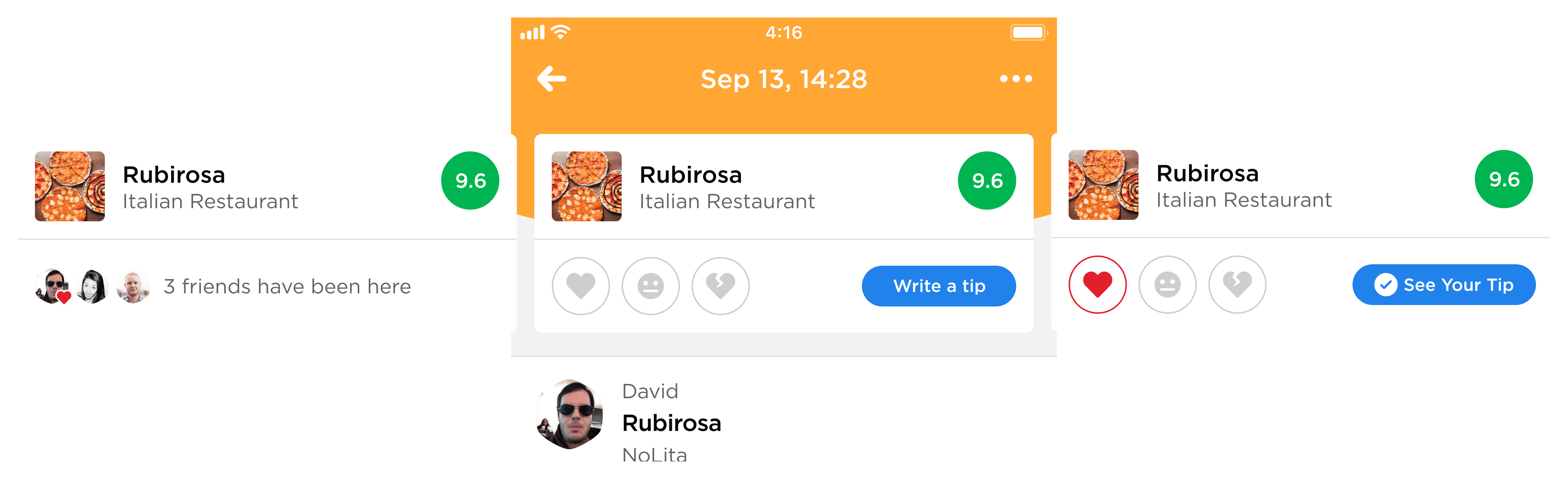The width and height of the screenshot is (1568, 479).
Task: Open the three-dots more menu
Action: (1016, 79)
